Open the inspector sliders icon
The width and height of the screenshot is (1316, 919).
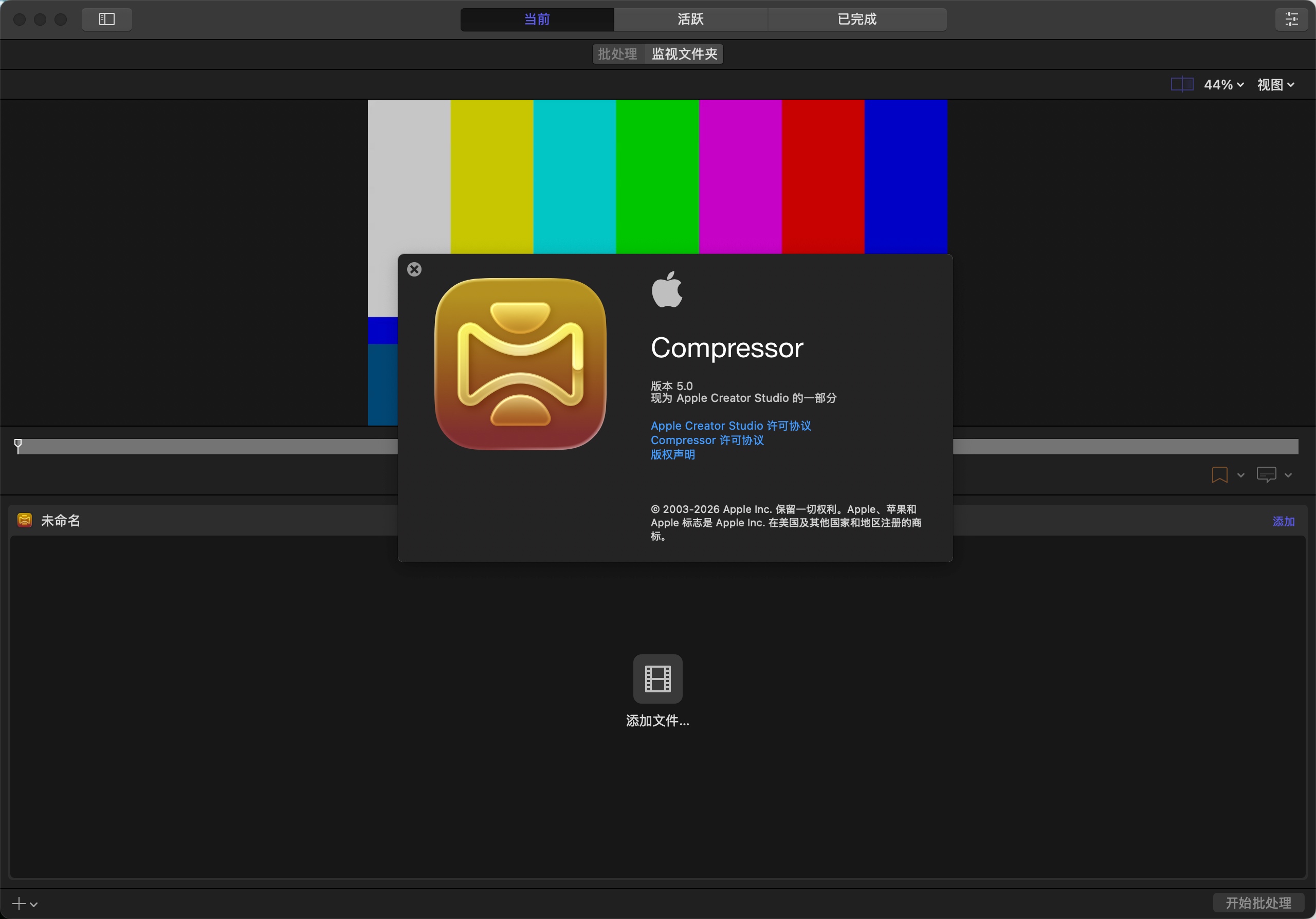coord(1291,19)
